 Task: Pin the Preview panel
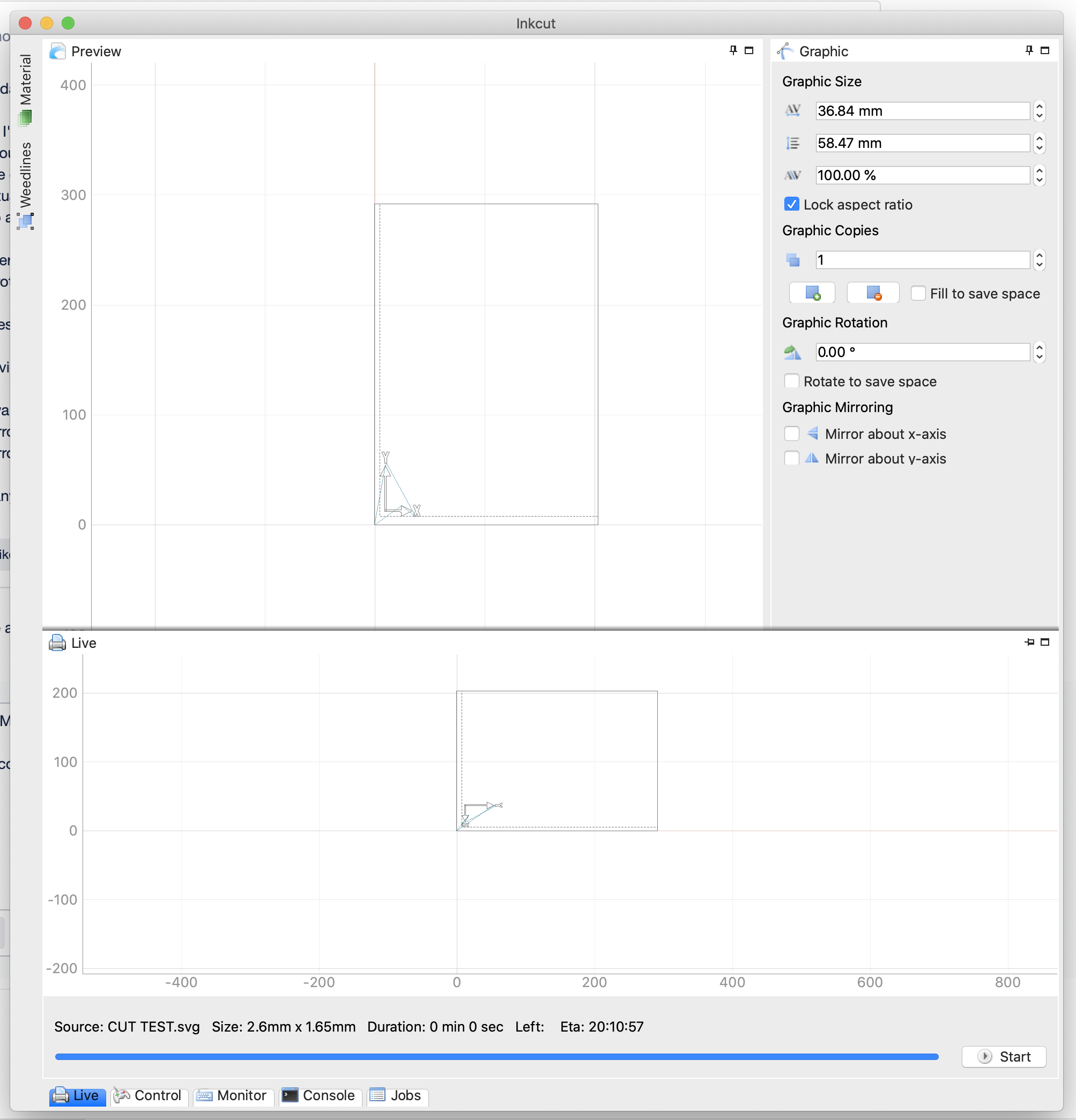pos(733,50)
